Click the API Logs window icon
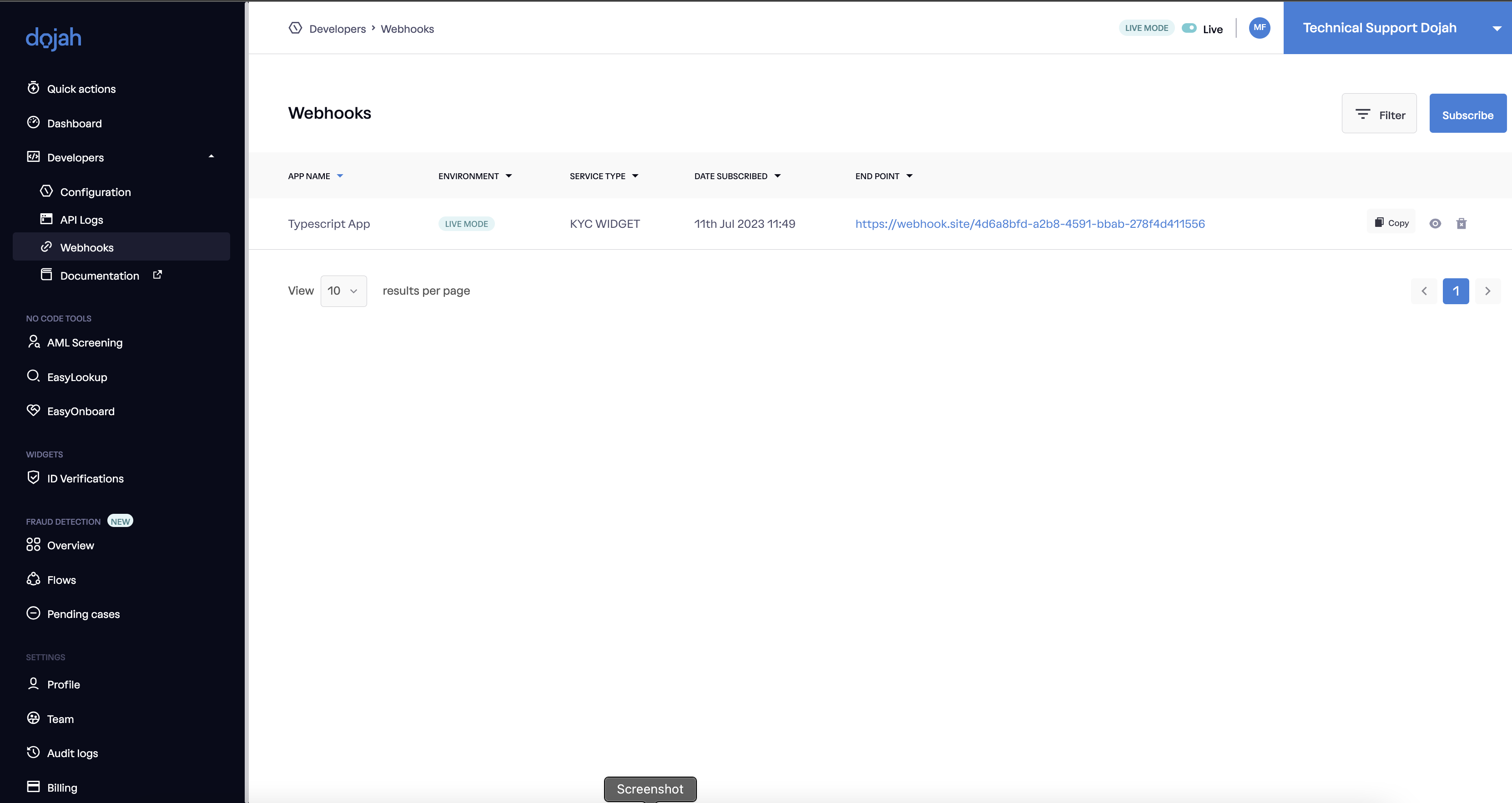This screenshot has height=803, width=1512. [46, 219]
